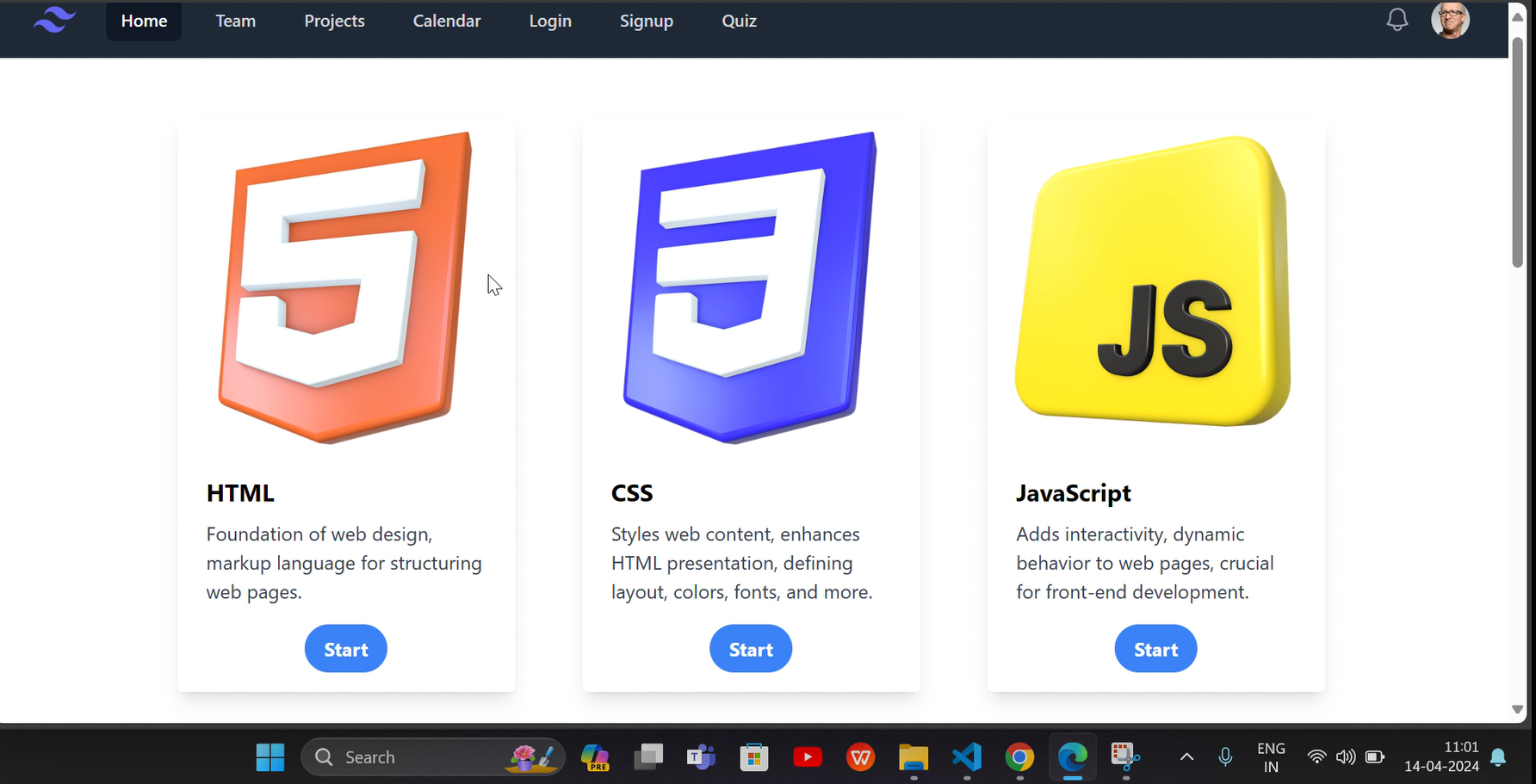This screenshot has height=784, width=1536.
Task: Open File Explorer from the taskbar
Action: click(913, 757)
